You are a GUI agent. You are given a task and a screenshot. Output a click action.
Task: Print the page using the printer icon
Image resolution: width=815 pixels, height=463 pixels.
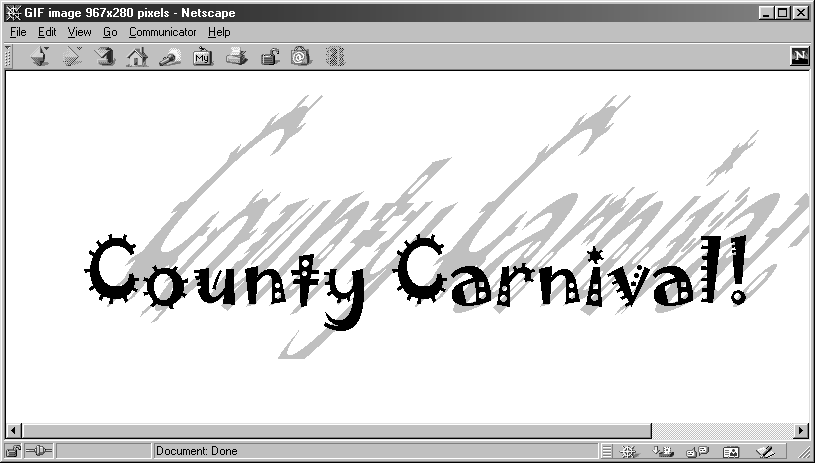click(x=235, y=57)
